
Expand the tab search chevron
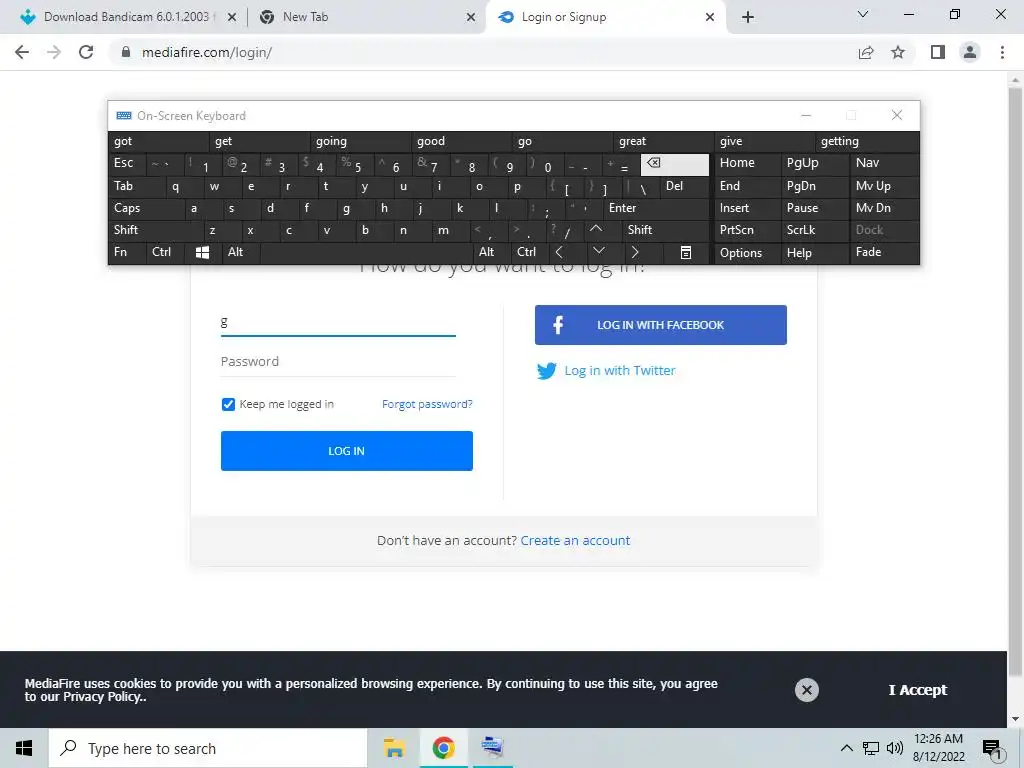coord(863,14)
